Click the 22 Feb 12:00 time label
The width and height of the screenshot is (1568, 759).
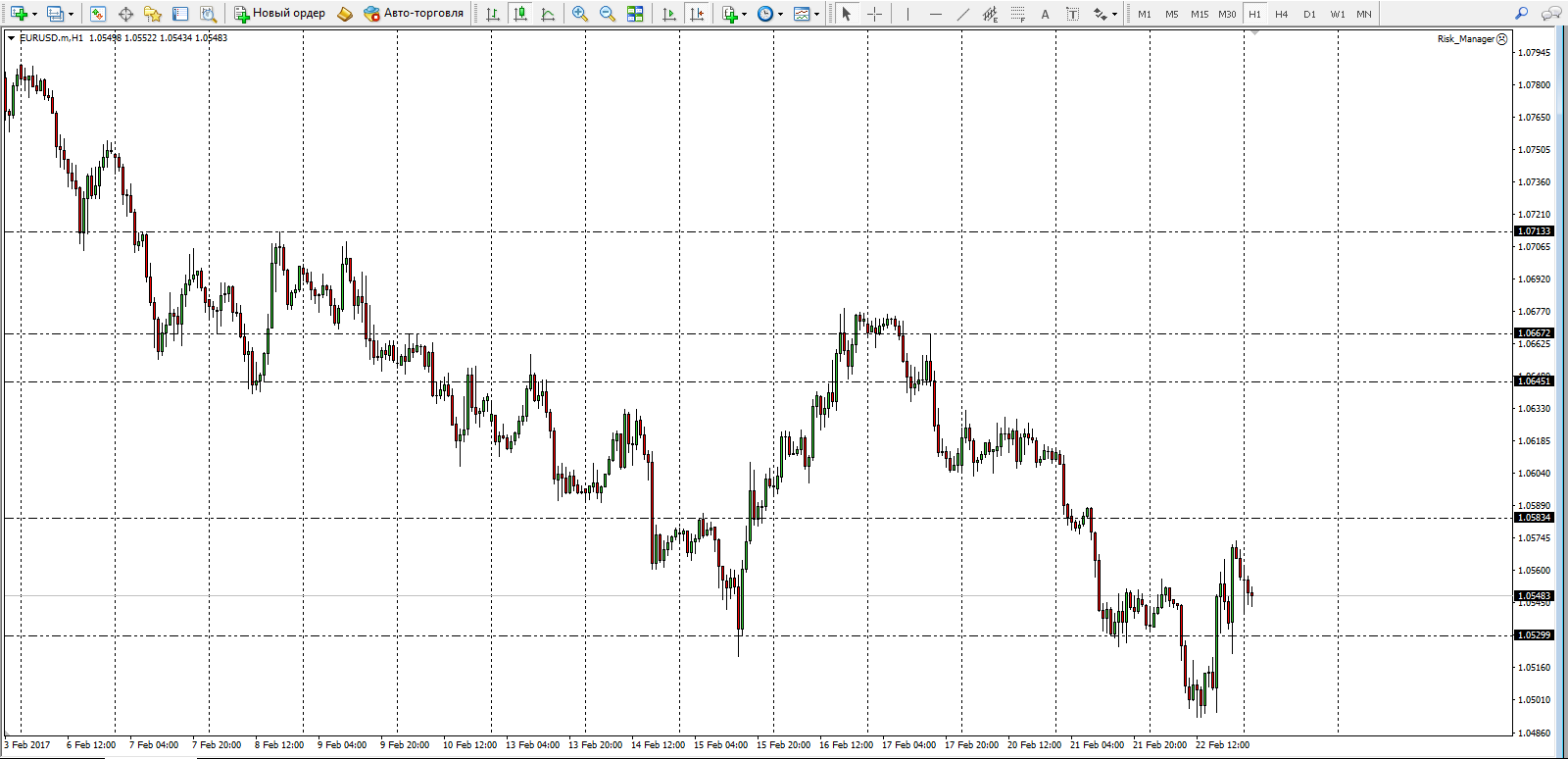pos(1222,745)
